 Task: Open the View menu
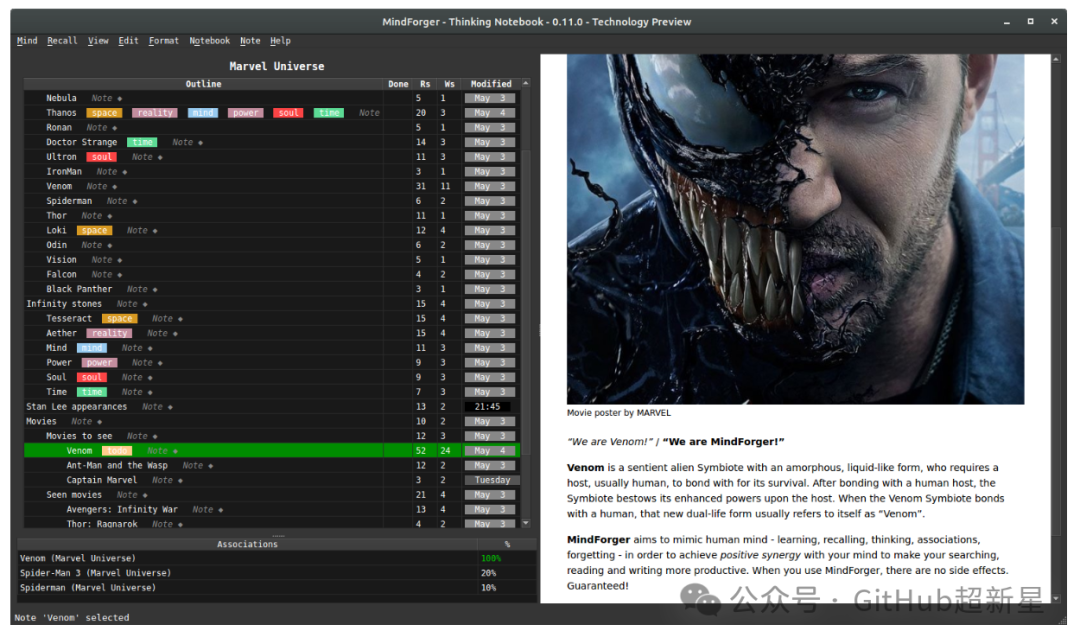(98, 41)
